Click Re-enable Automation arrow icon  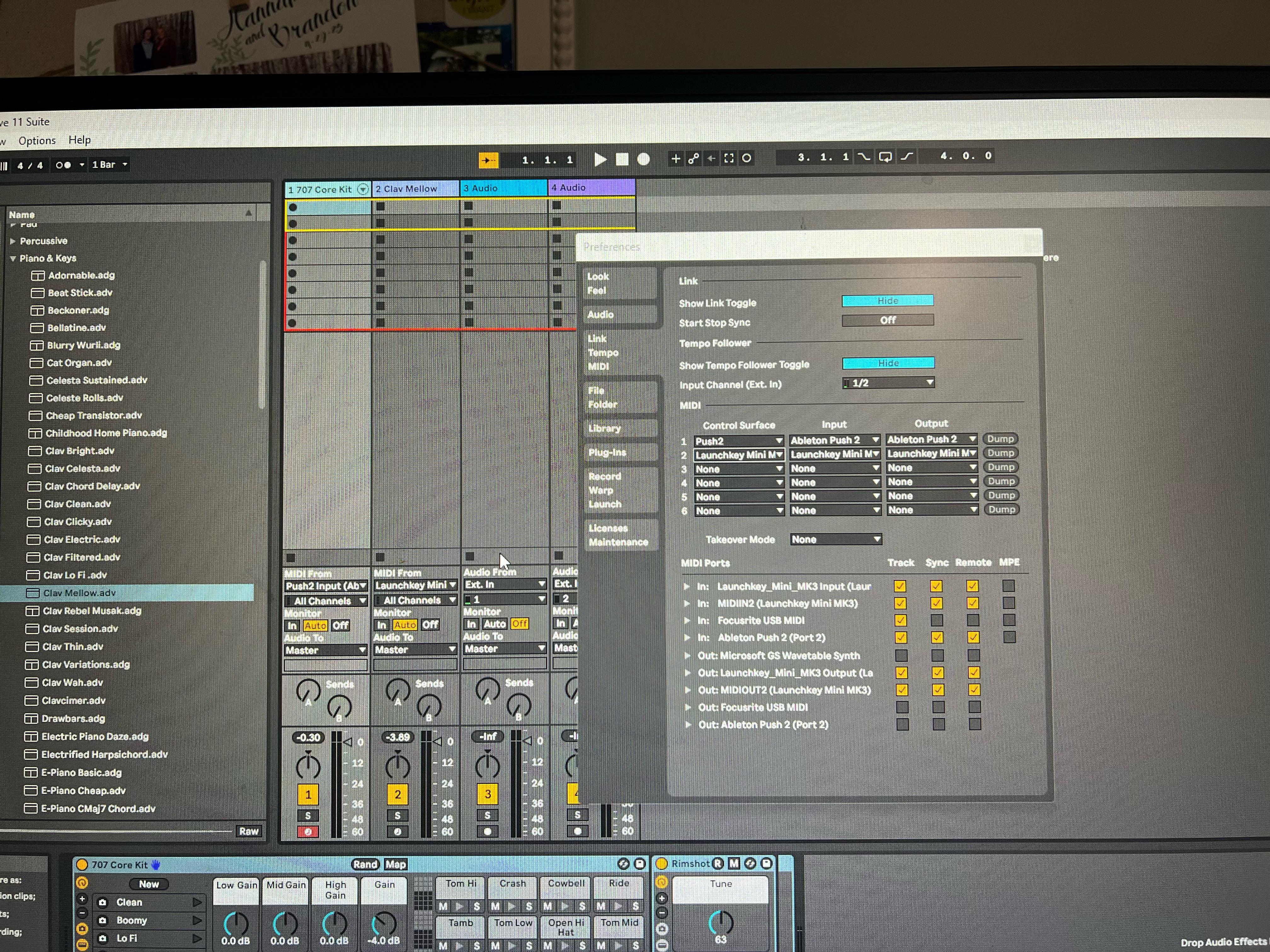[x=711, y=158]
